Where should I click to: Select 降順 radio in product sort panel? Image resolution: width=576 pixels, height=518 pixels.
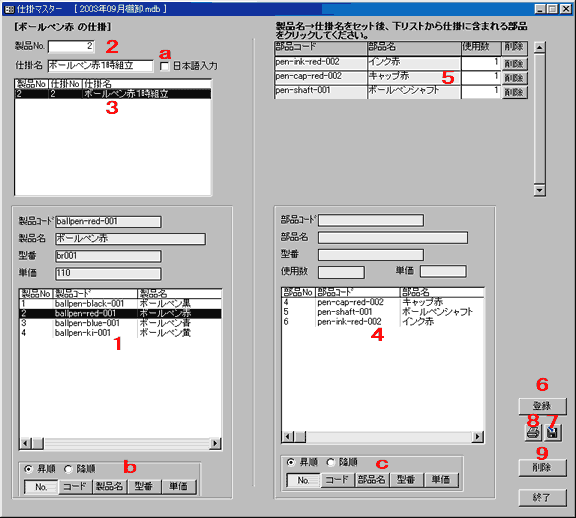[x=68, y=469]
